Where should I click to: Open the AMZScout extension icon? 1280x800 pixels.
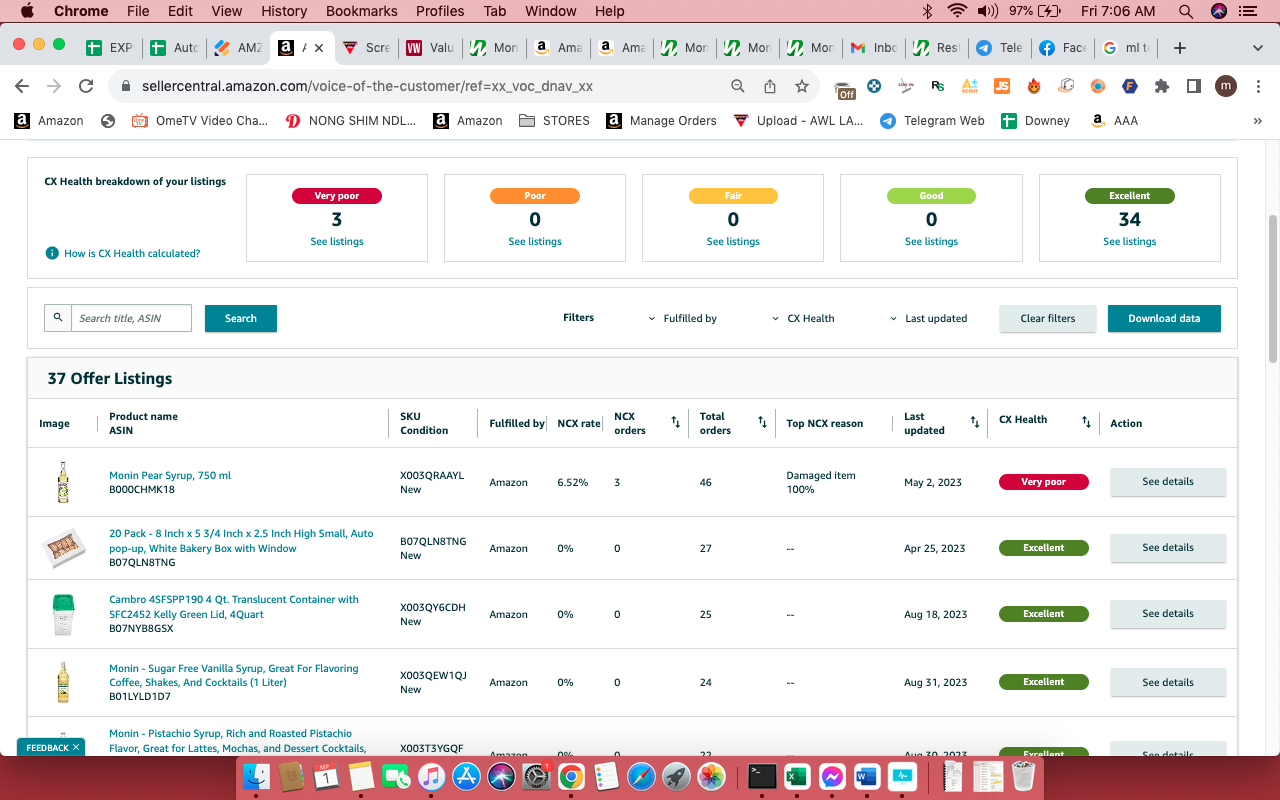click(x=969, y=86)
